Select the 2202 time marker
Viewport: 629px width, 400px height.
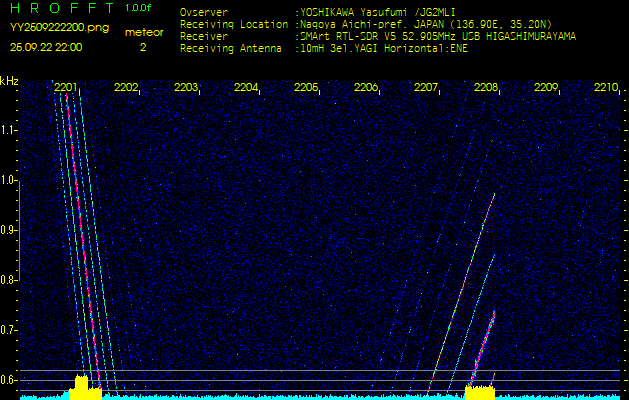click(x=126, y=88)
